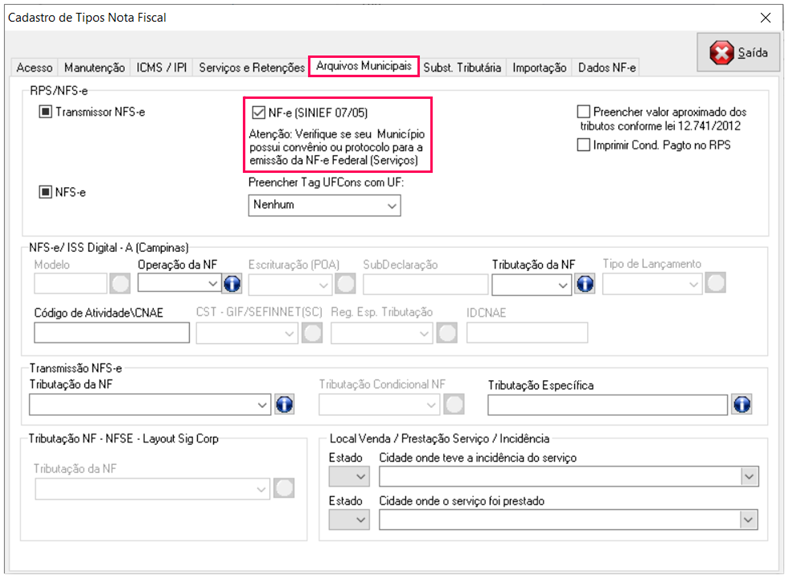The height and width of the screenshot is (579, 789).
Task: Click info icon next to Transmissão NFS-e Tributação da NF
Action: click(284, 404)
